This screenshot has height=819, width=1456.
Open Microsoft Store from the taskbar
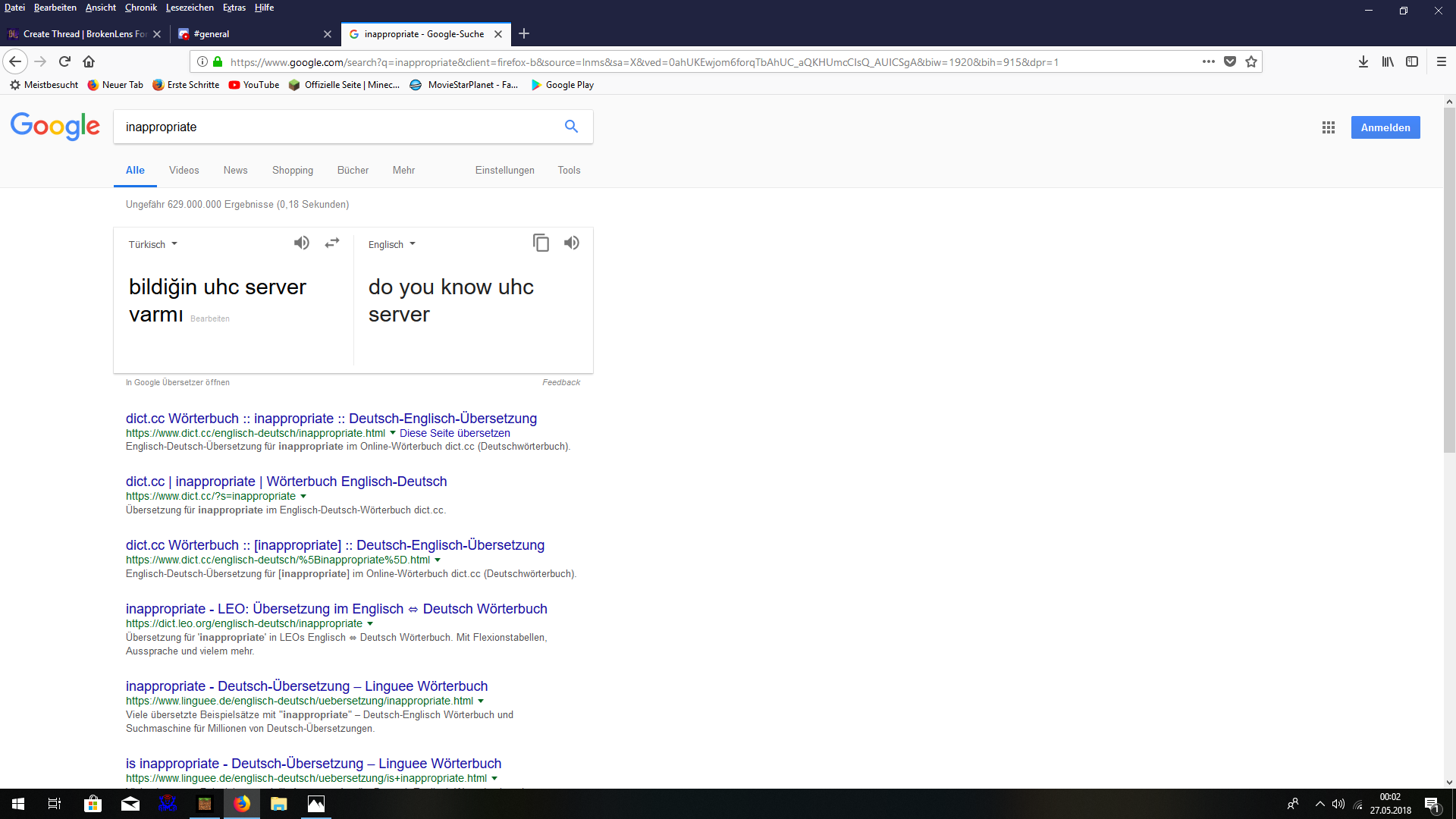[x=93, y=804]
